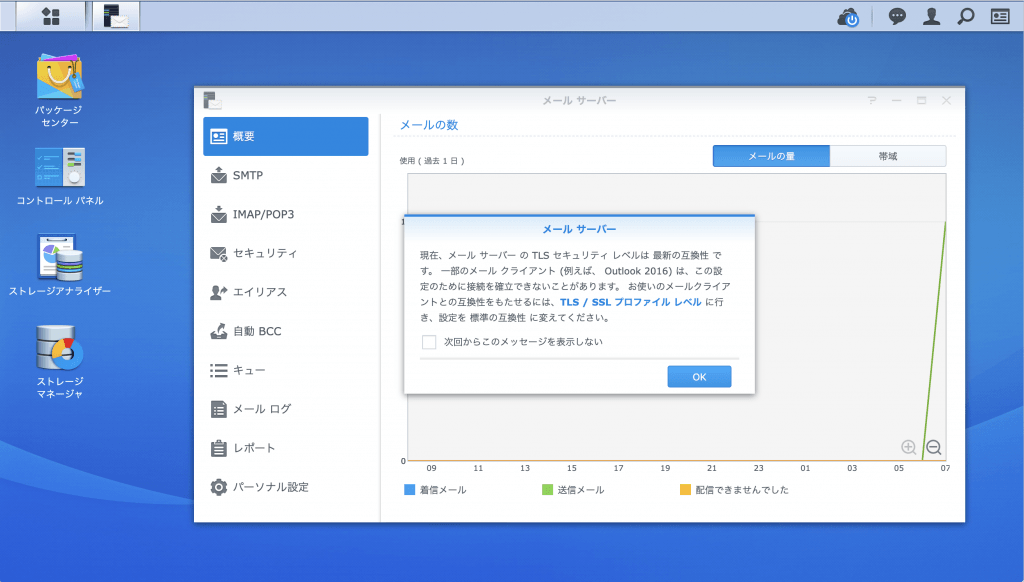Click the zoom in icon on the chart
1024x582 pixels.
pos(908,447)
